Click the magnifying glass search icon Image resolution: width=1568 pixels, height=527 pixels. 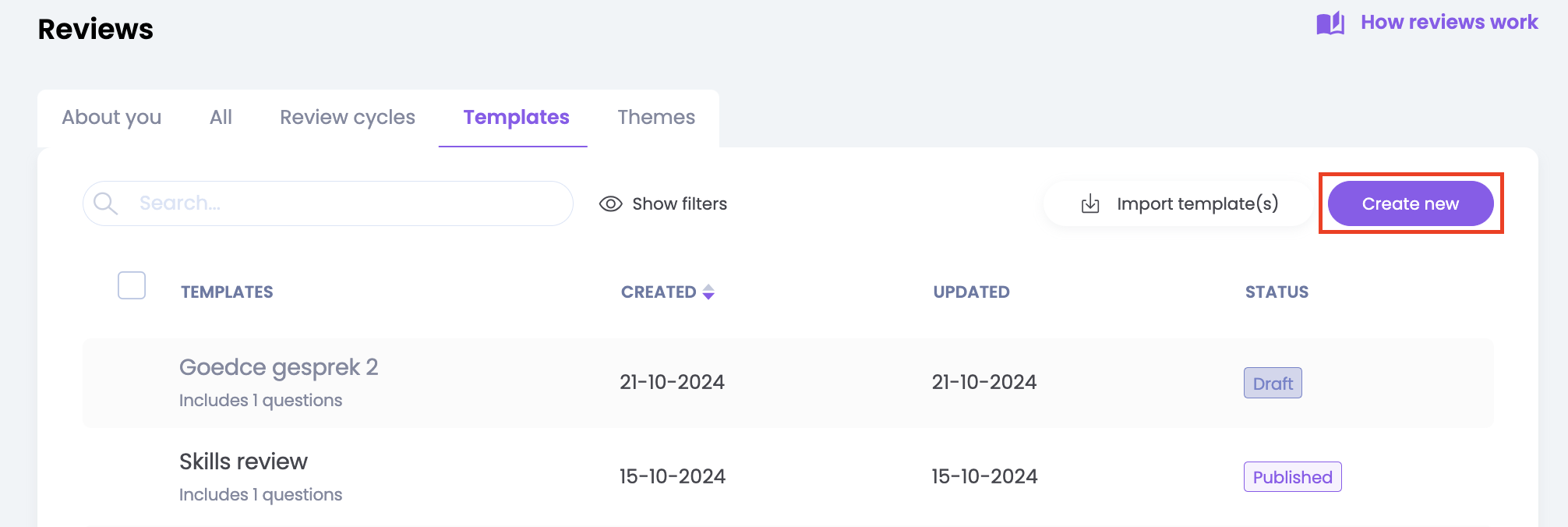tap(105, 203)
